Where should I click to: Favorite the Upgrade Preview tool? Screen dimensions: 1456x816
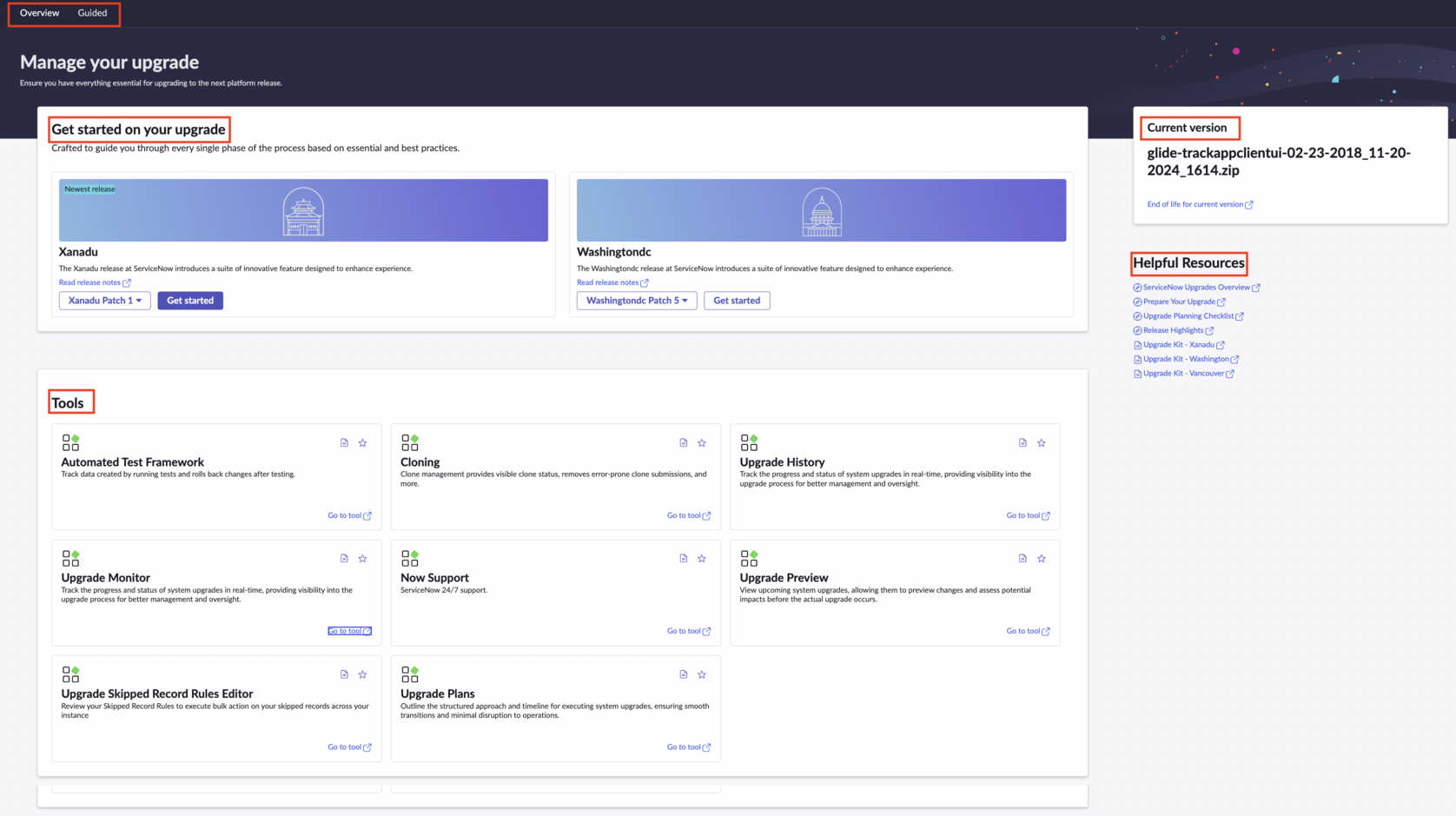(x=1042, y=559)
